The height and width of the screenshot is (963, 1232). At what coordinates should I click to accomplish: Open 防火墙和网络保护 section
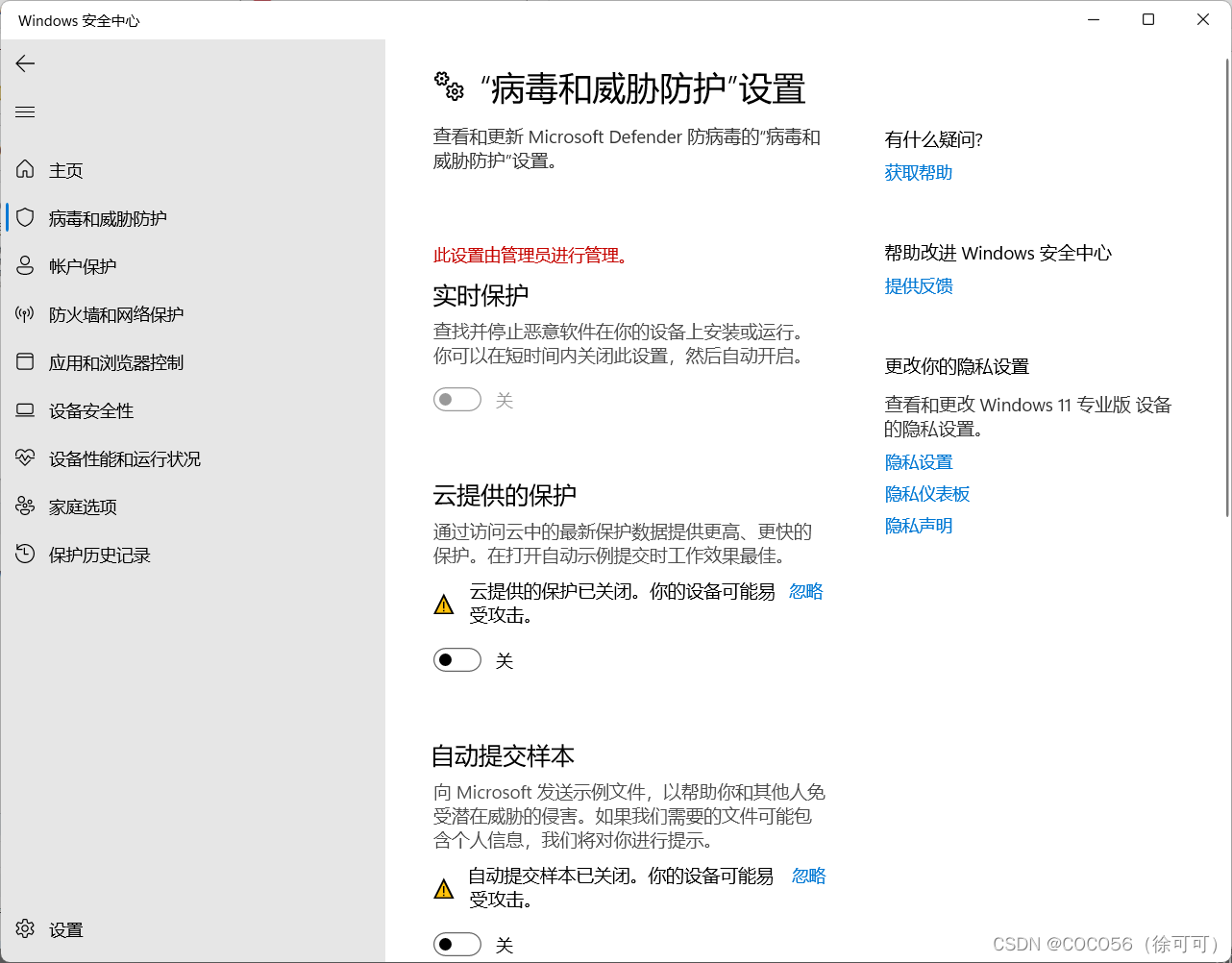pos(192,314)
